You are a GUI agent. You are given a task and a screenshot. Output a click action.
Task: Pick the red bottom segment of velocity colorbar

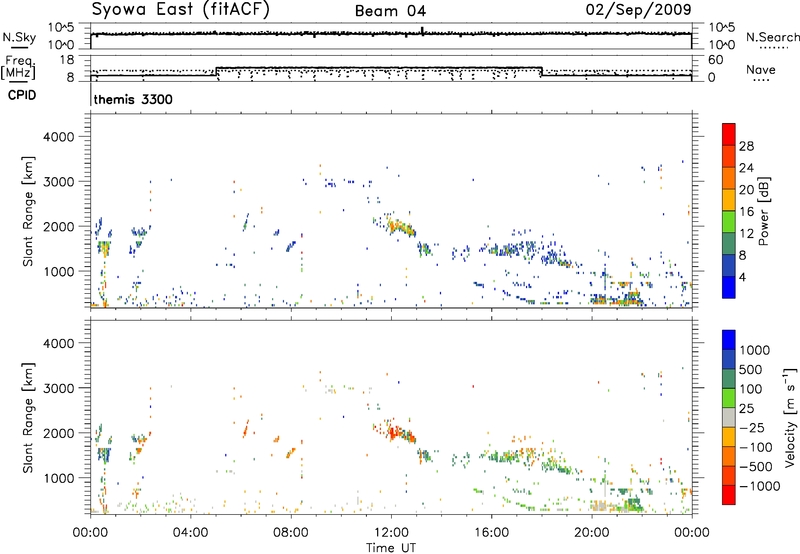click(x=729, y=495)
